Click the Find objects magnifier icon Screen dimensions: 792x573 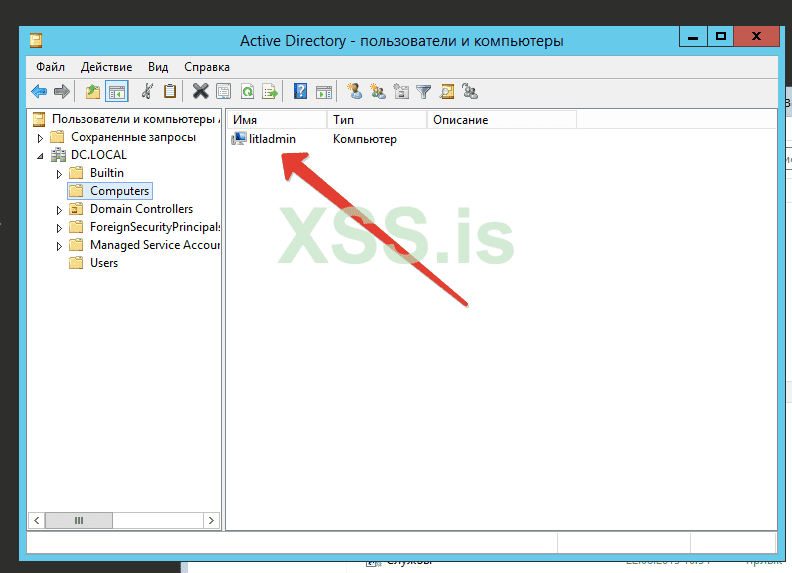click(x=447, y=91)
